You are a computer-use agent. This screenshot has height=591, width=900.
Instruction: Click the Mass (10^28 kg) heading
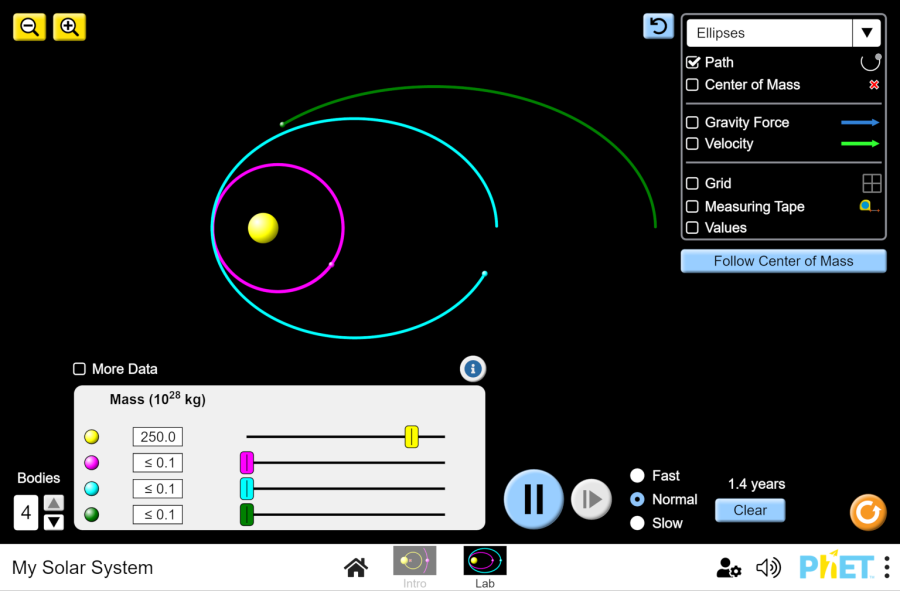coord(158,399)
